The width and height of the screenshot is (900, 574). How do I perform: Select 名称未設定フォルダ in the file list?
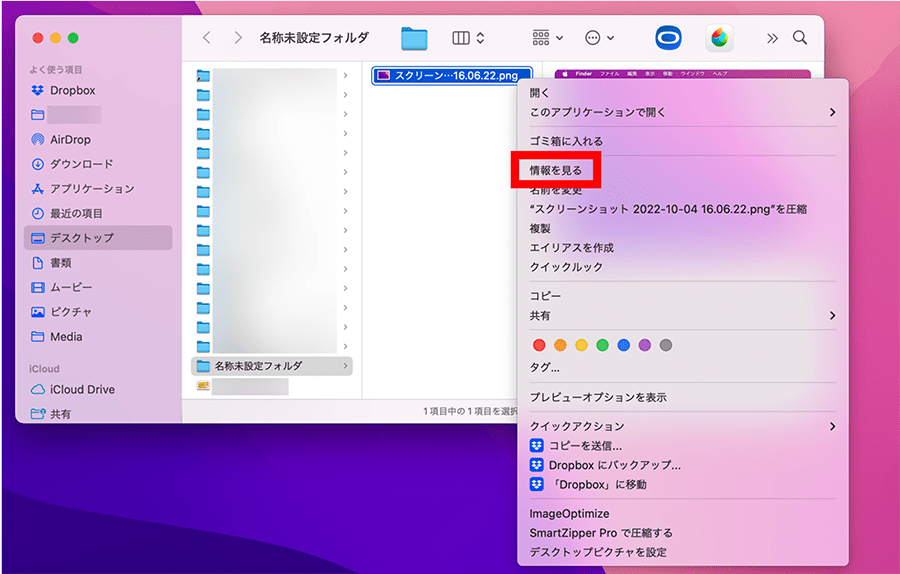tap(258, 365)
